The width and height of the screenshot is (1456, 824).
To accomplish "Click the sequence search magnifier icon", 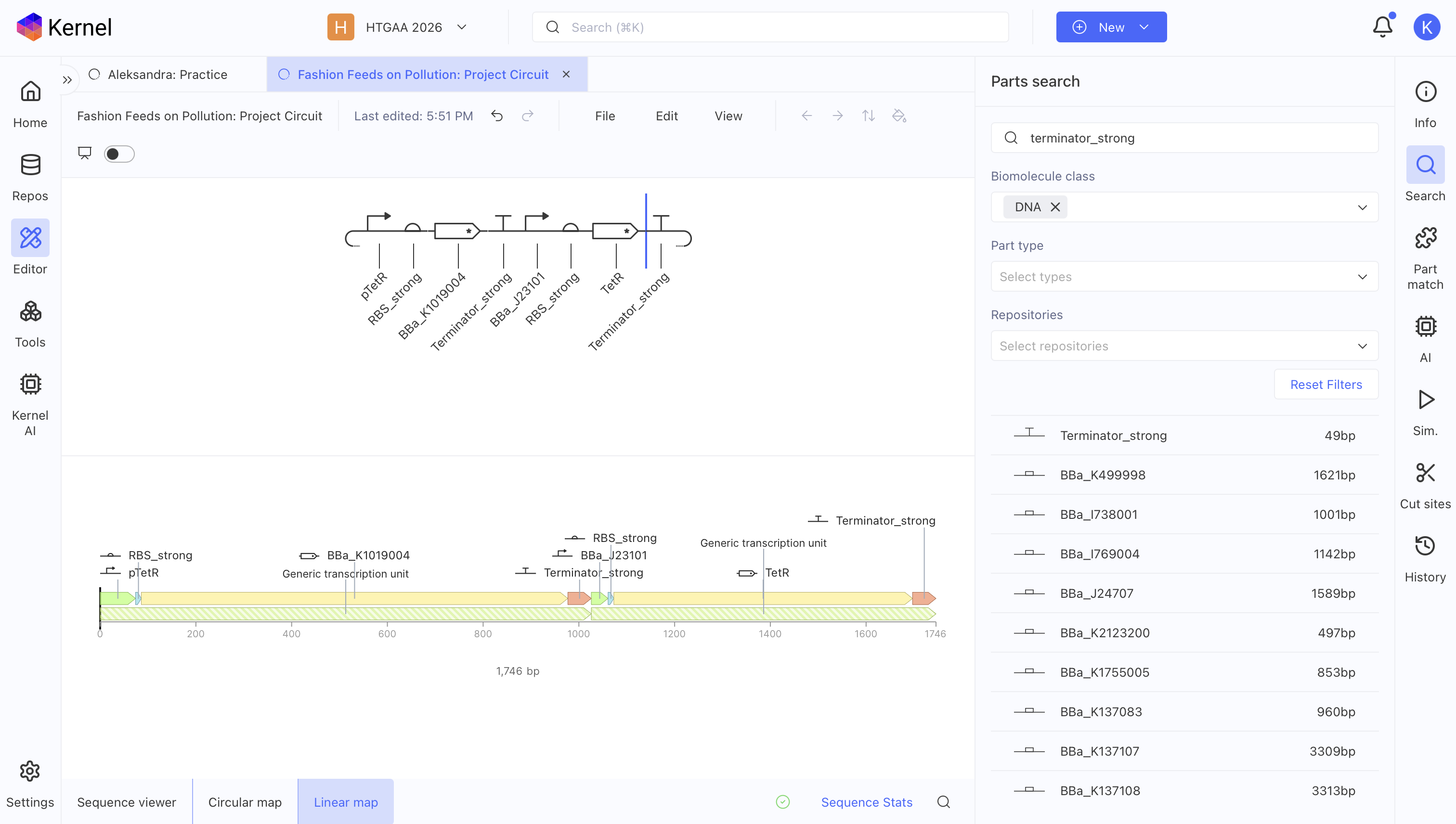I will [x=944, y=802].
